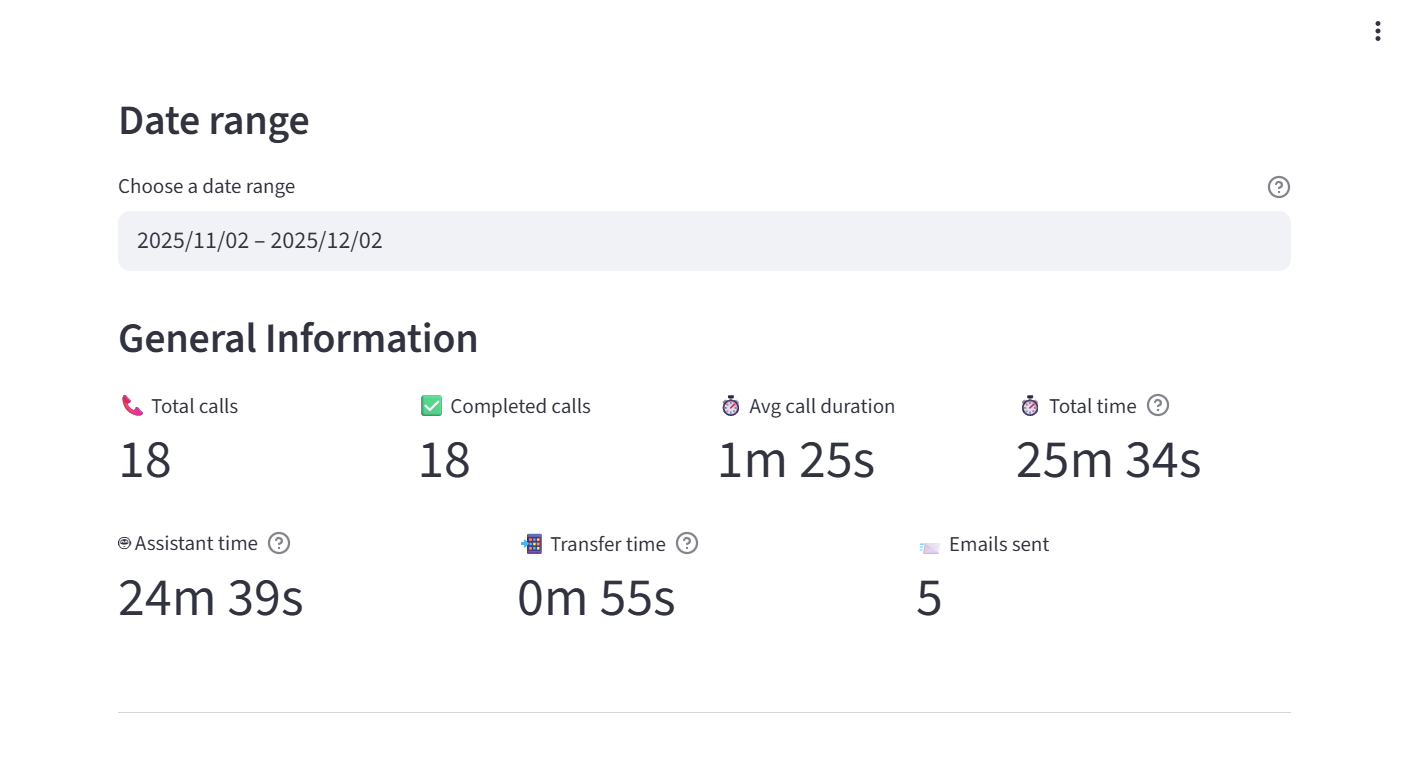This screenshot has width=1419, height=779.
Task: Open the three-dot overflow menu
Action: (x=1377, y=30)
